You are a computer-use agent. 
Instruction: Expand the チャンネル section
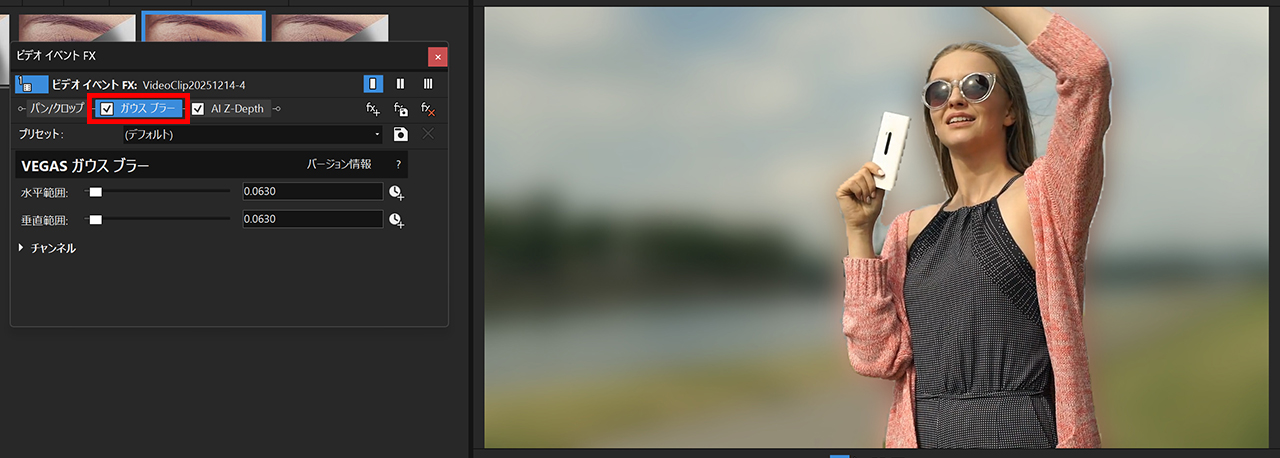click(x=23, y=248)
